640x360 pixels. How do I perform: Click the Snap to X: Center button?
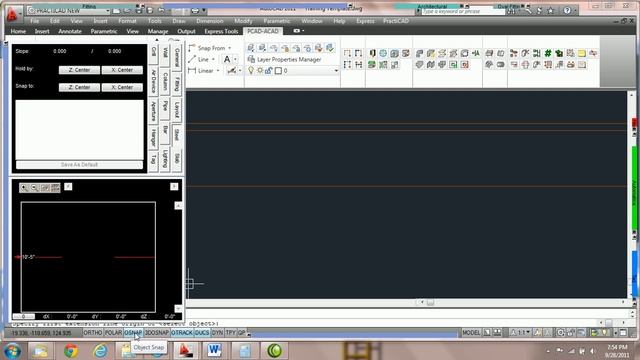[x=122, y=87]
